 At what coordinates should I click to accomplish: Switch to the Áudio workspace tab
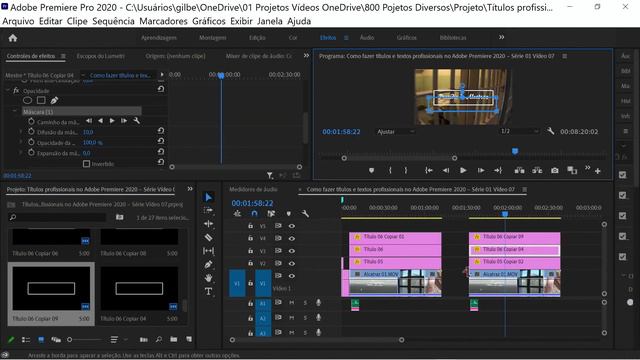pyautogui.click(x=367, y=38)
